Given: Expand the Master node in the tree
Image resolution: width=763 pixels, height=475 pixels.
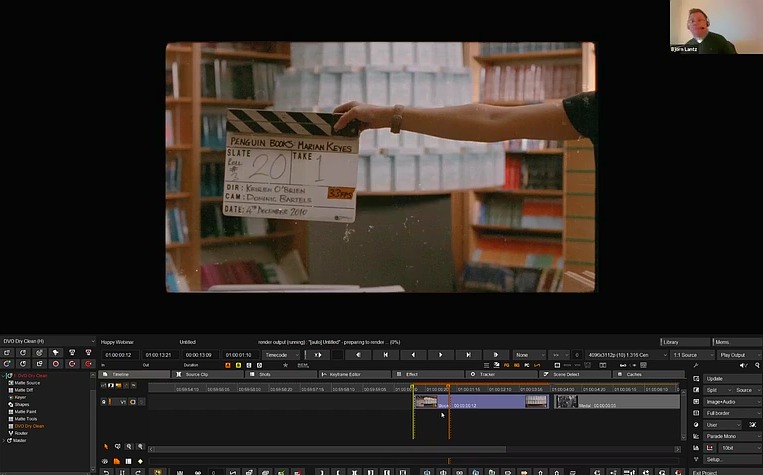Looking at the screenshot, I should tap(4, 440).
